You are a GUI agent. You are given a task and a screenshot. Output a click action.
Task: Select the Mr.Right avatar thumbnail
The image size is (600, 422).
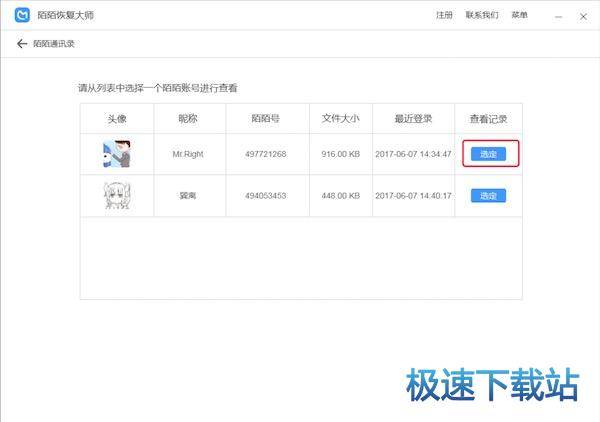click(x=117, y=154)
